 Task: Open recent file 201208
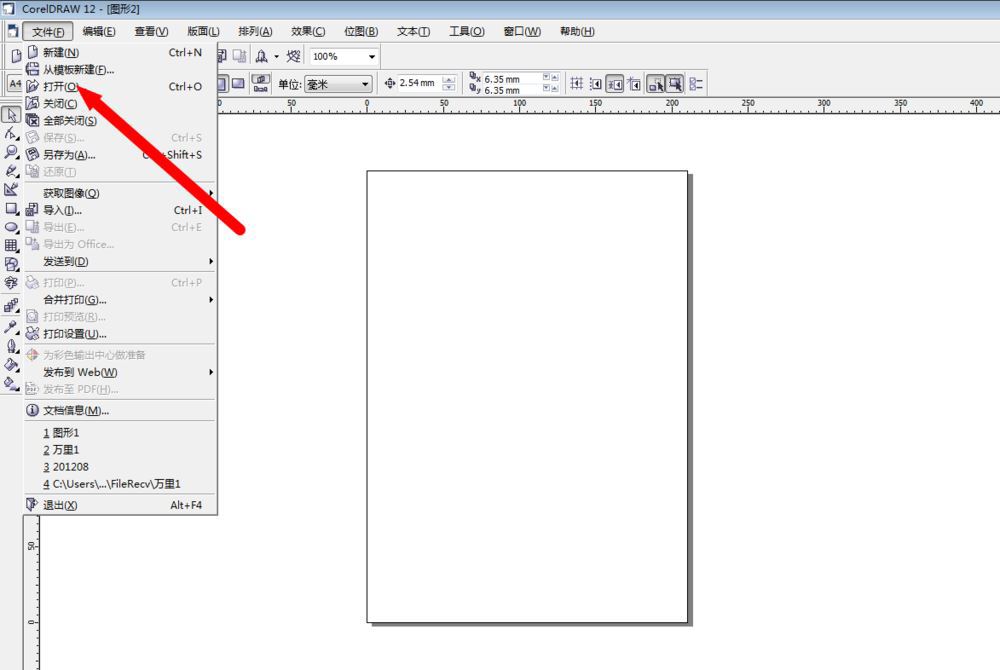70,466
